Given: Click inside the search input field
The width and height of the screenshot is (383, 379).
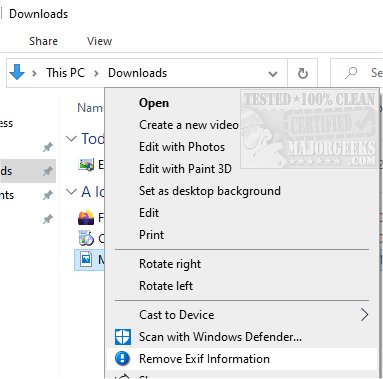Looking at the screenshot, I should coord(357,73).
